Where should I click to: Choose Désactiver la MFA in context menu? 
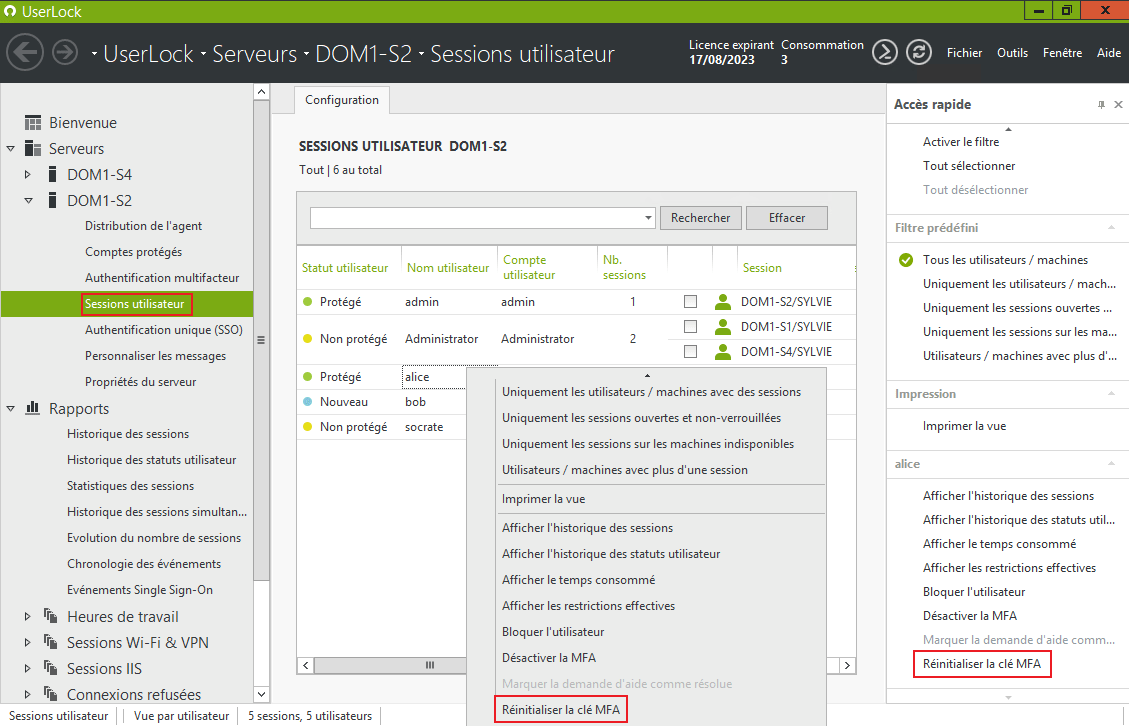pyautogui.click(x=549, y=658)
